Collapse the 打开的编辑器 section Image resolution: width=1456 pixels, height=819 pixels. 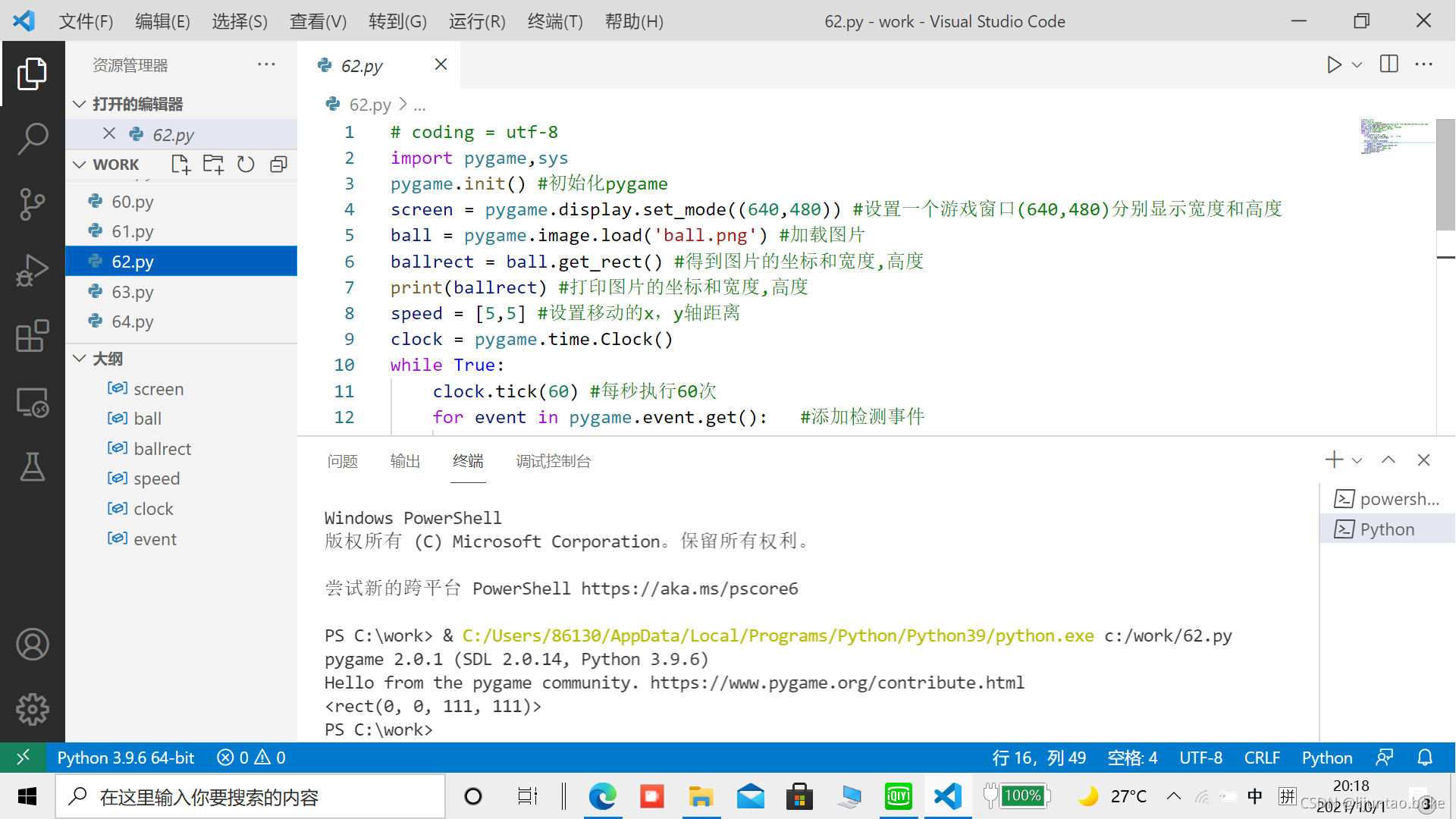pyautogui.click(x=80, y=104)
